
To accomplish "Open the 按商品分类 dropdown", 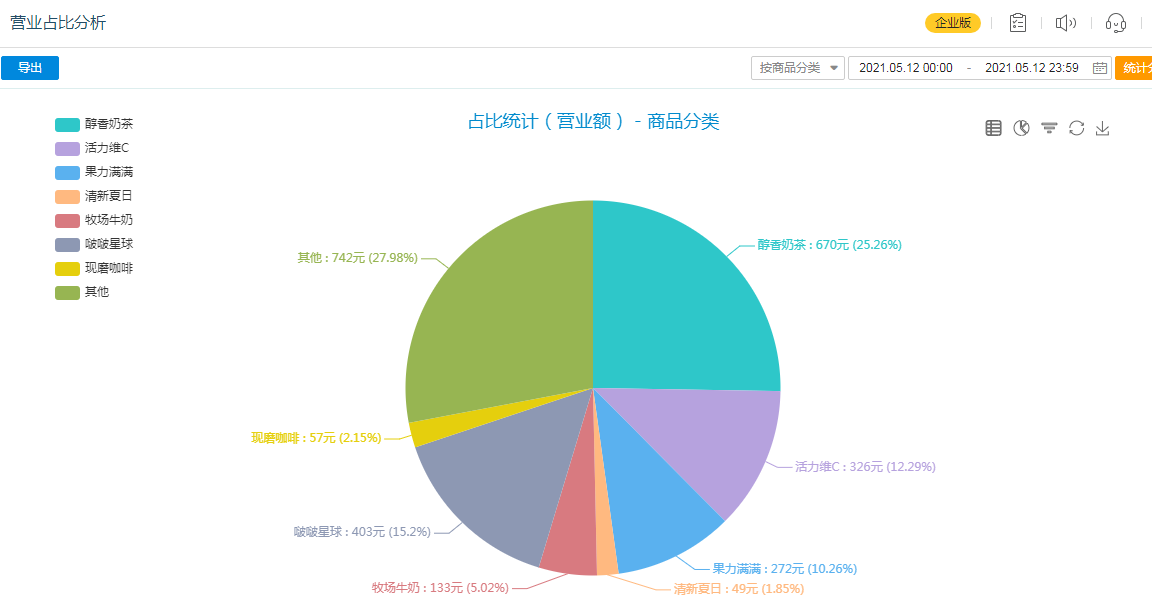I will (x=797, y=68).
